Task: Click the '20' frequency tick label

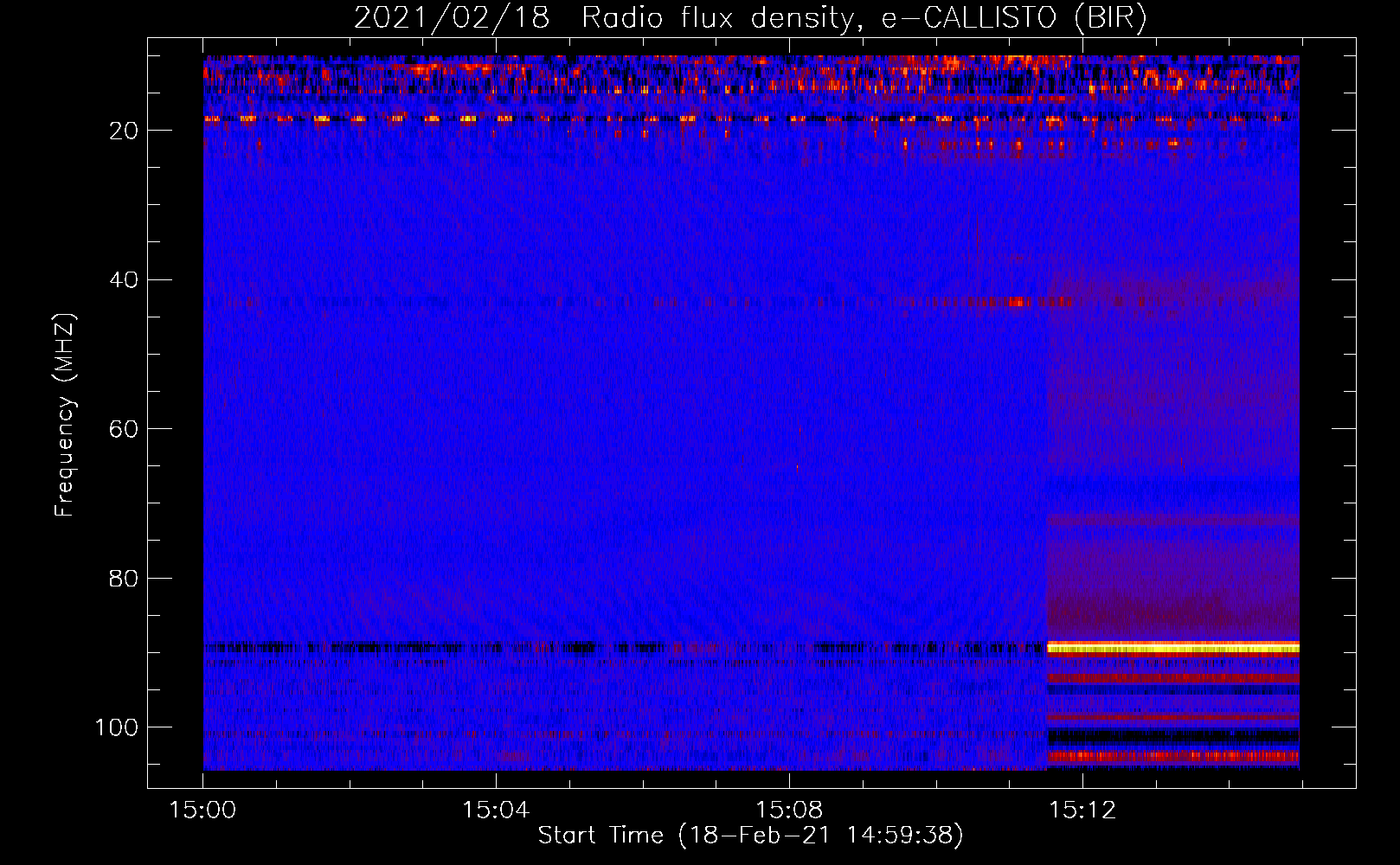Action: pos(124,131)
